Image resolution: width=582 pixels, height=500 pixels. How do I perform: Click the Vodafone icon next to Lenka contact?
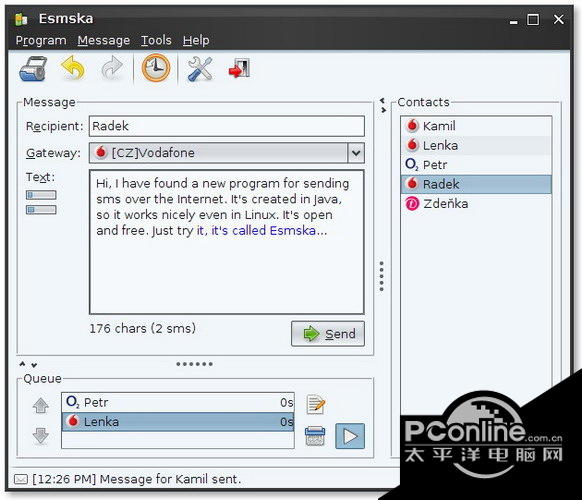[x=412, y=145]
